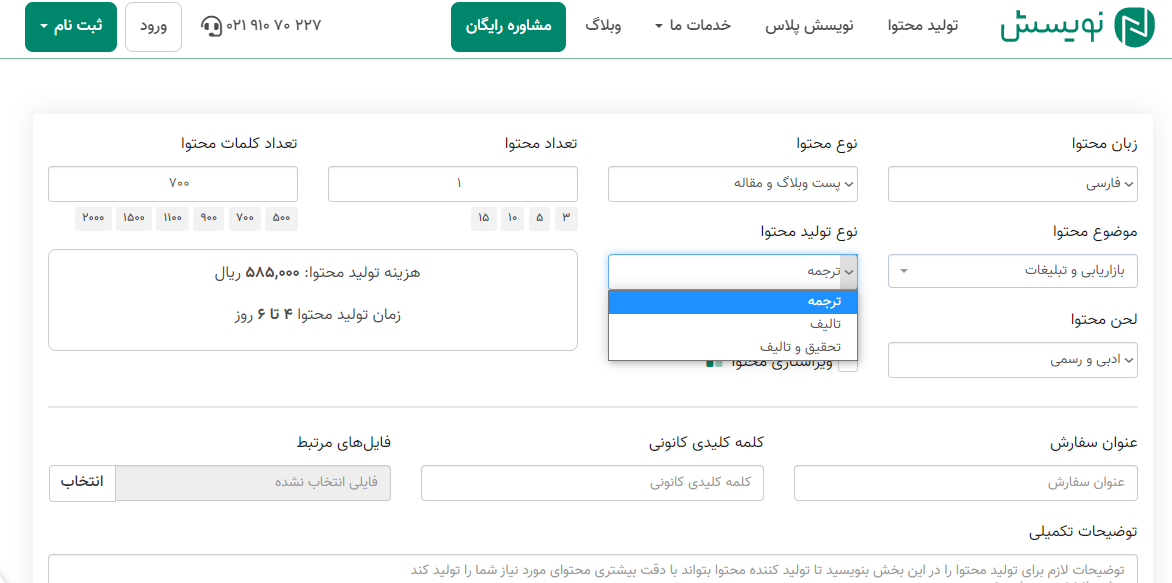Click the headset phone support icon
Screen dimensions: 1172x583
click(x=211, y=26)
